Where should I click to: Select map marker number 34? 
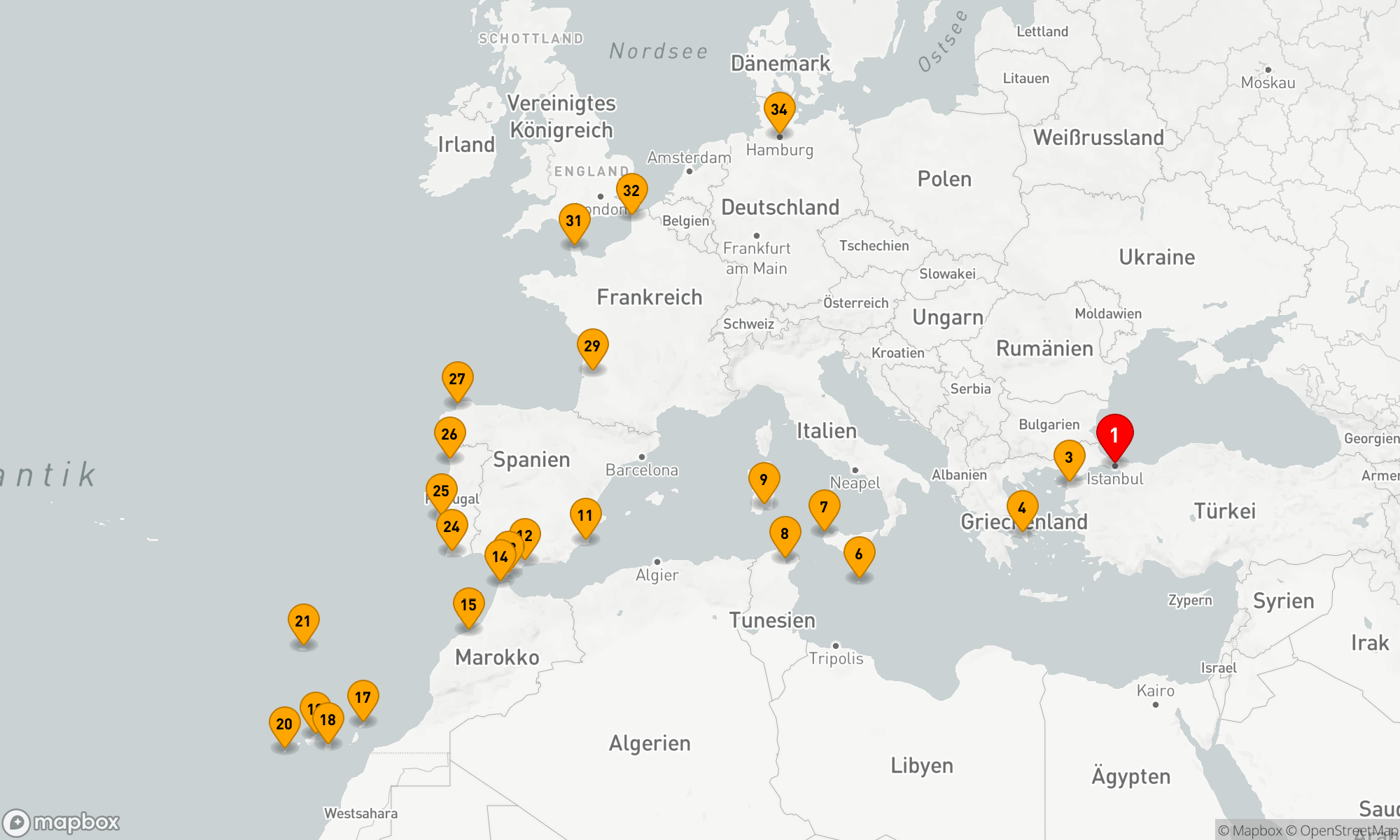[779, 110]
